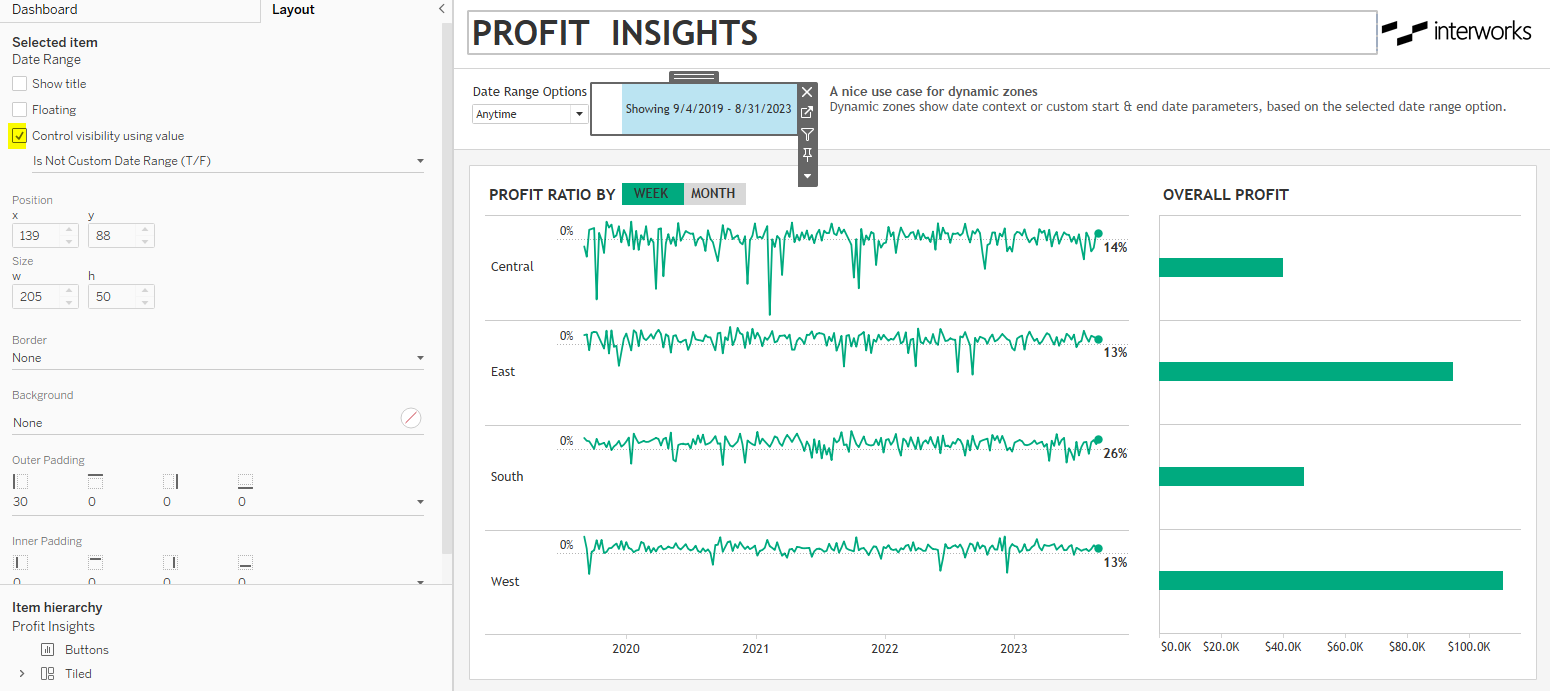Uncheck Control visibility using value

click(x=19, y=136)
